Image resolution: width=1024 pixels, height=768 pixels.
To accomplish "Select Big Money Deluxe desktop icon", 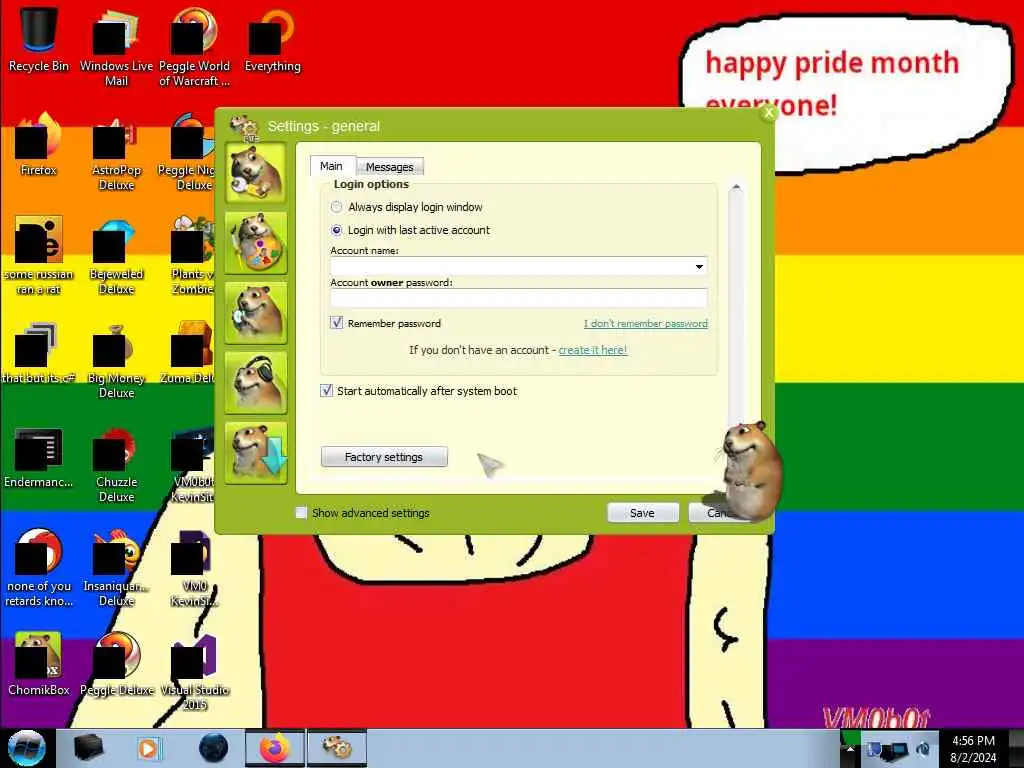I will (116, 360).
